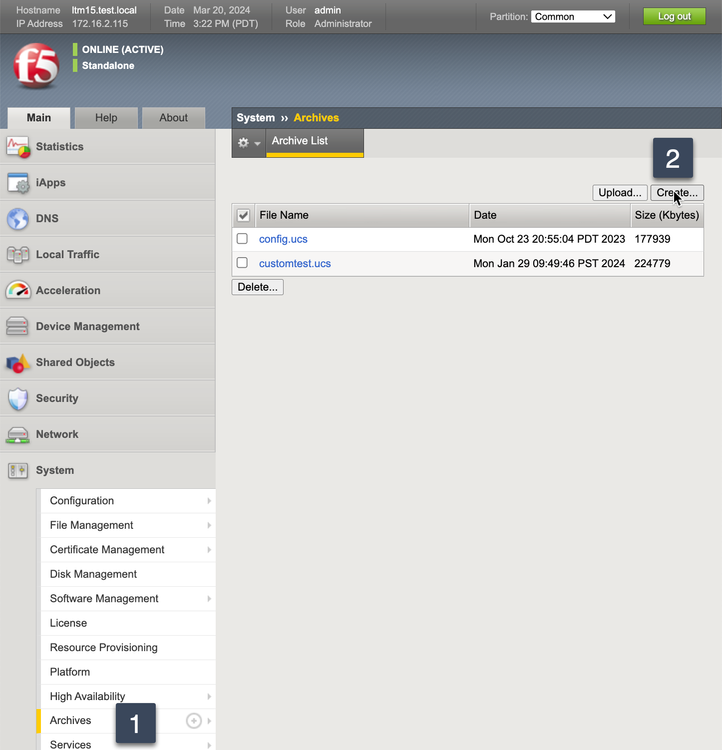
Task: Open Platform under System
Action: (x=128, y=672)
